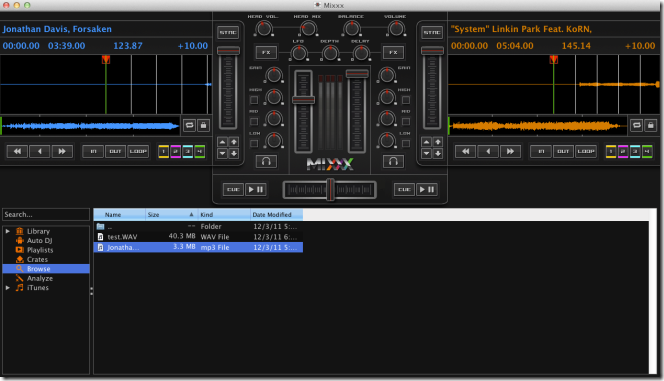Click the SYNC button on deck 1

point(228,33)
